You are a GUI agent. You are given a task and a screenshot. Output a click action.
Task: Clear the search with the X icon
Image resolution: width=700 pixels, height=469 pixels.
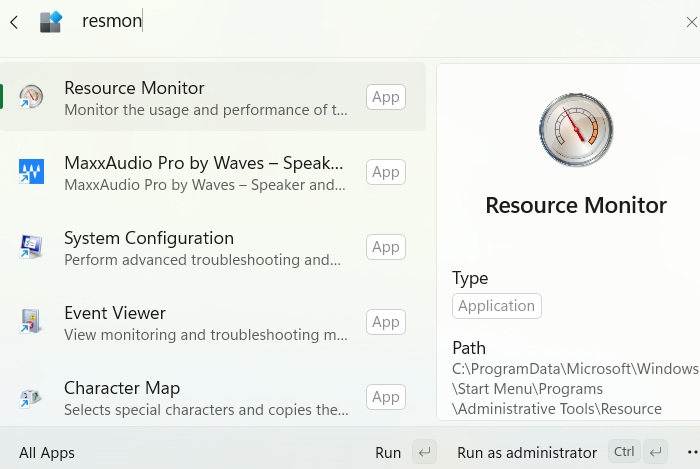(692, 22)
